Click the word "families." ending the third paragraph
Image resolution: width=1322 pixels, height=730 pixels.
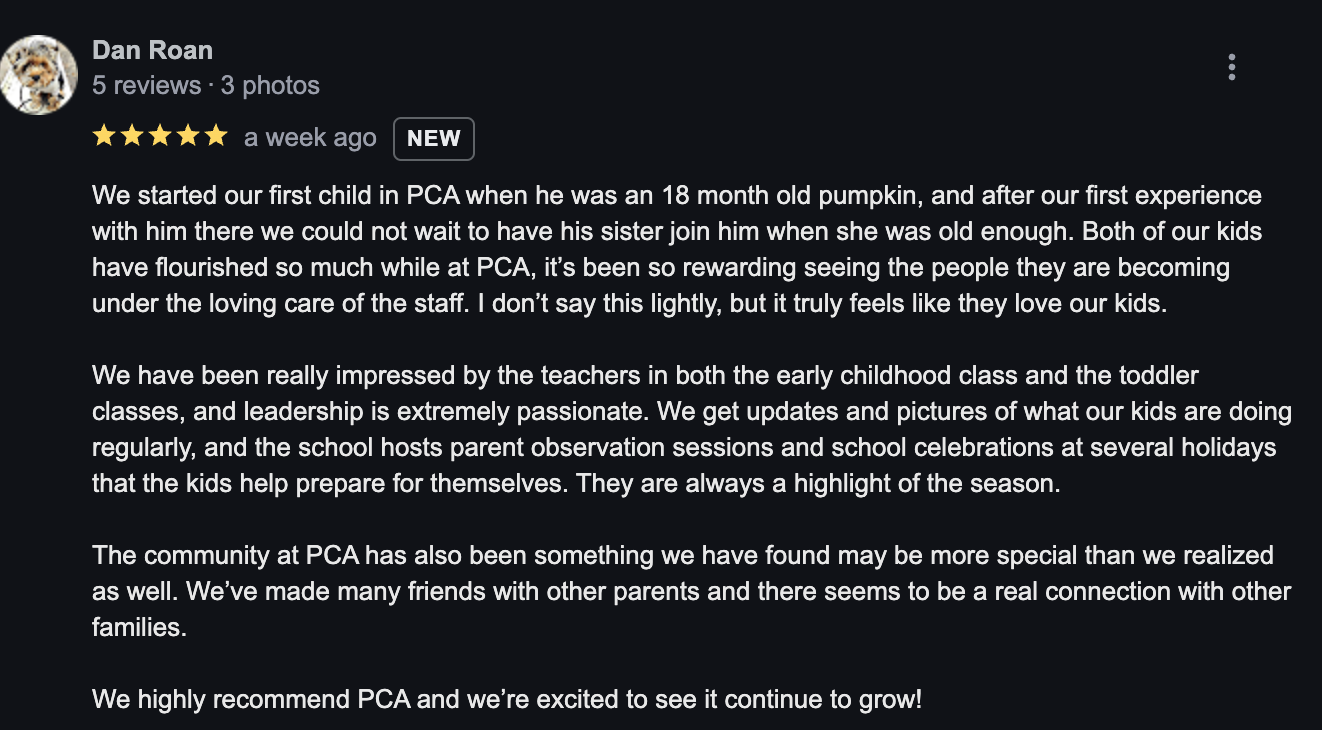pyautogui.click(x=139, y=630)
